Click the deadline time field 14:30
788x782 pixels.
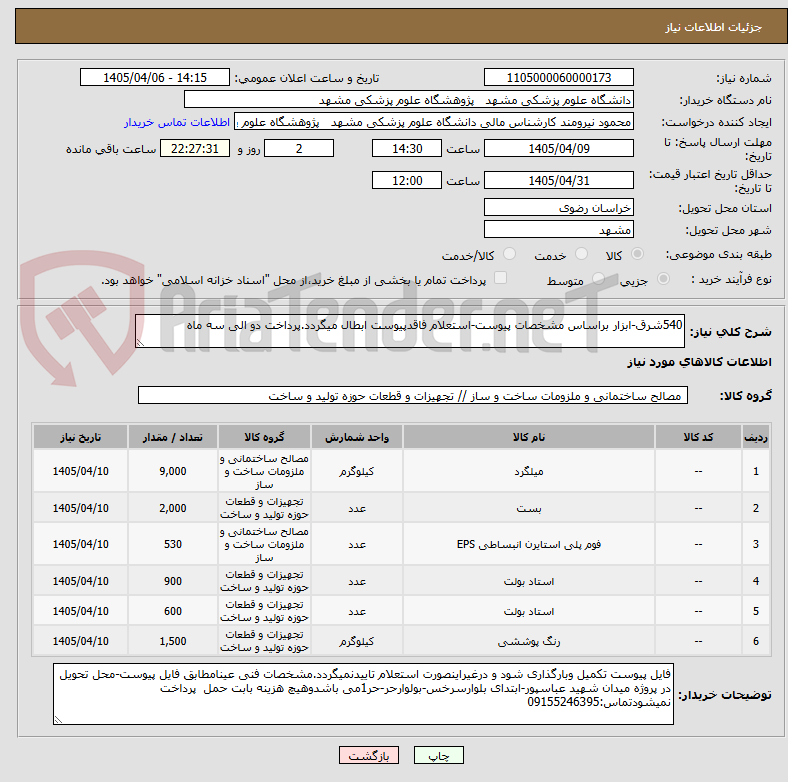407,148
